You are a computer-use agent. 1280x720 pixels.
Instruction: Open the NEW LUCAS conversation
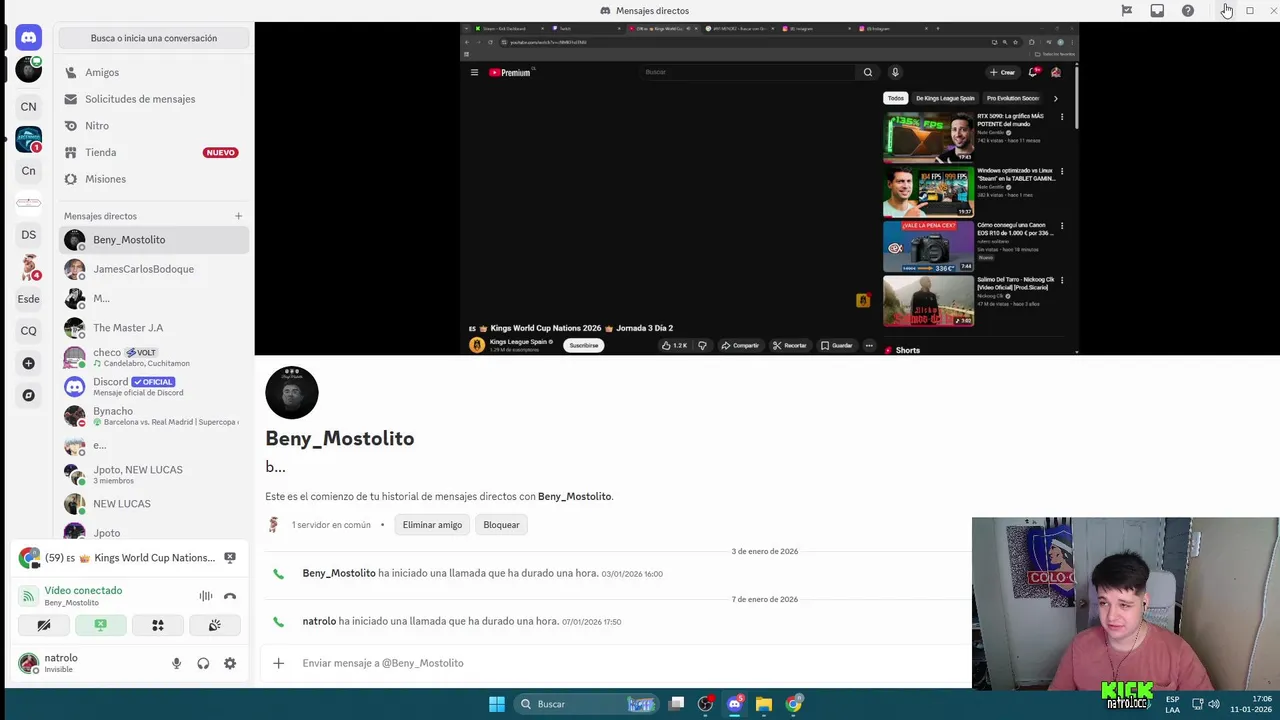(153, 504)
